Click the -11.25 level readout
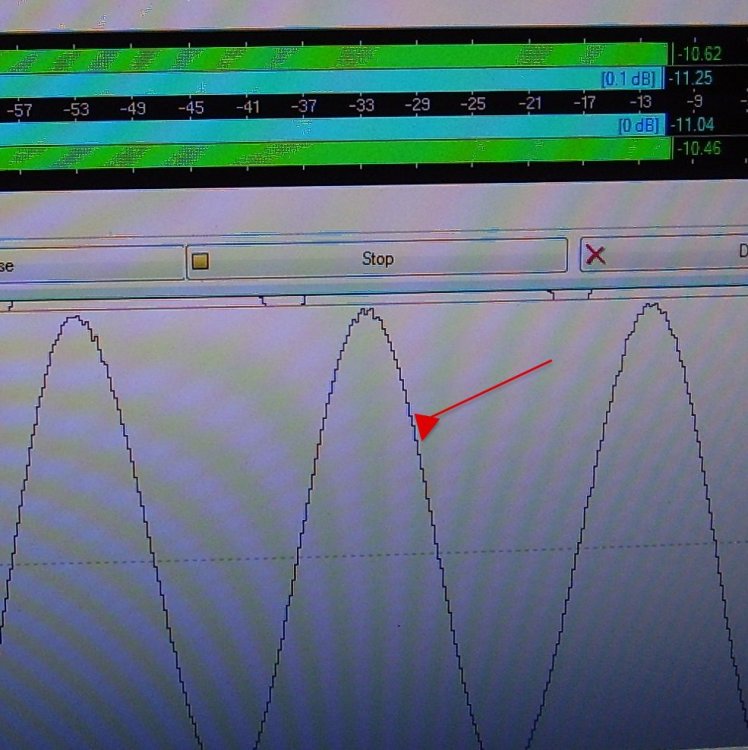The width and height of the screenshot is (748, 750). coord(690,79)
